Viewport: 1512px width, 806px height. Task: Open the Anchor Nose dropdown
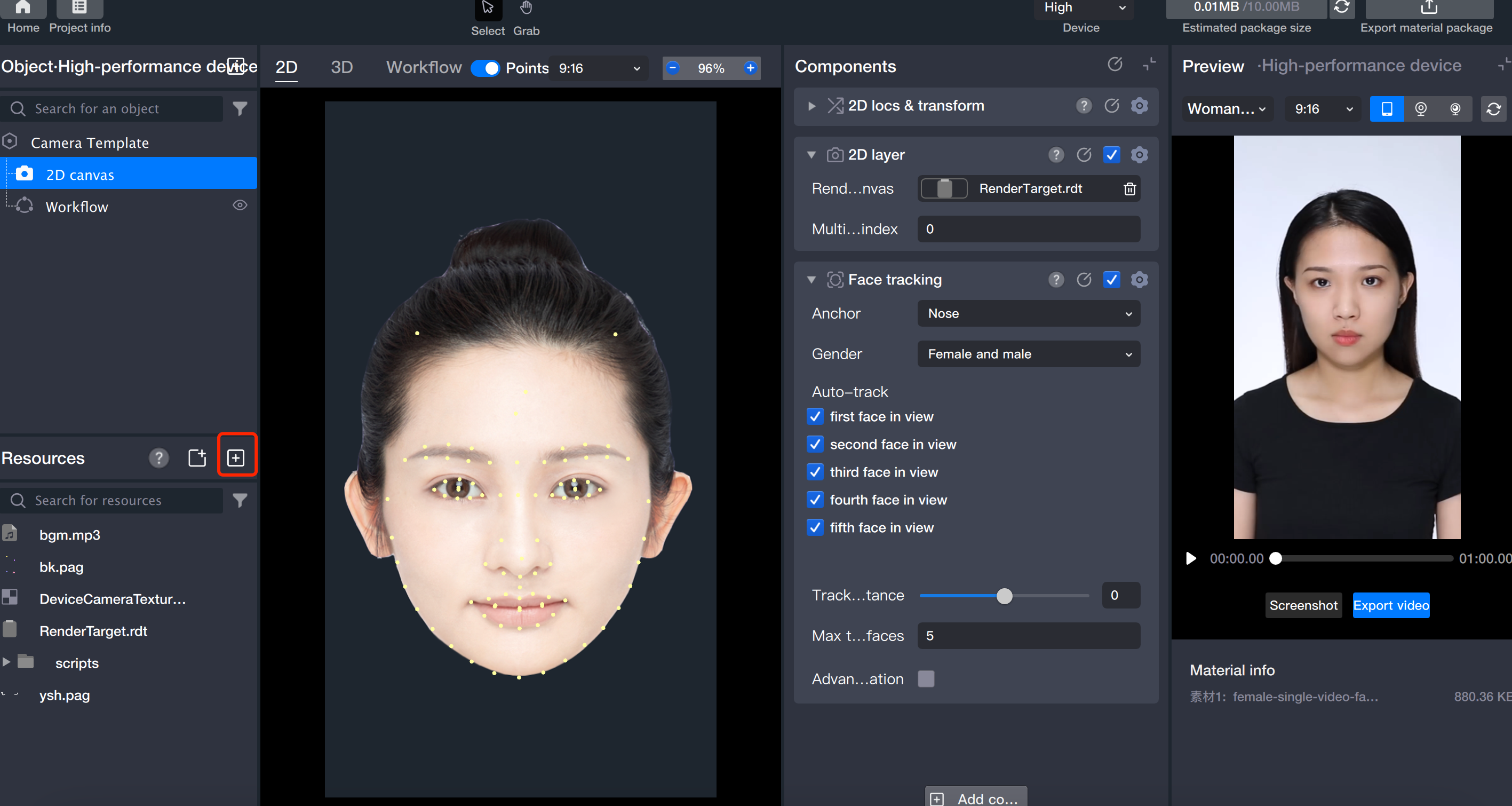1028,313
